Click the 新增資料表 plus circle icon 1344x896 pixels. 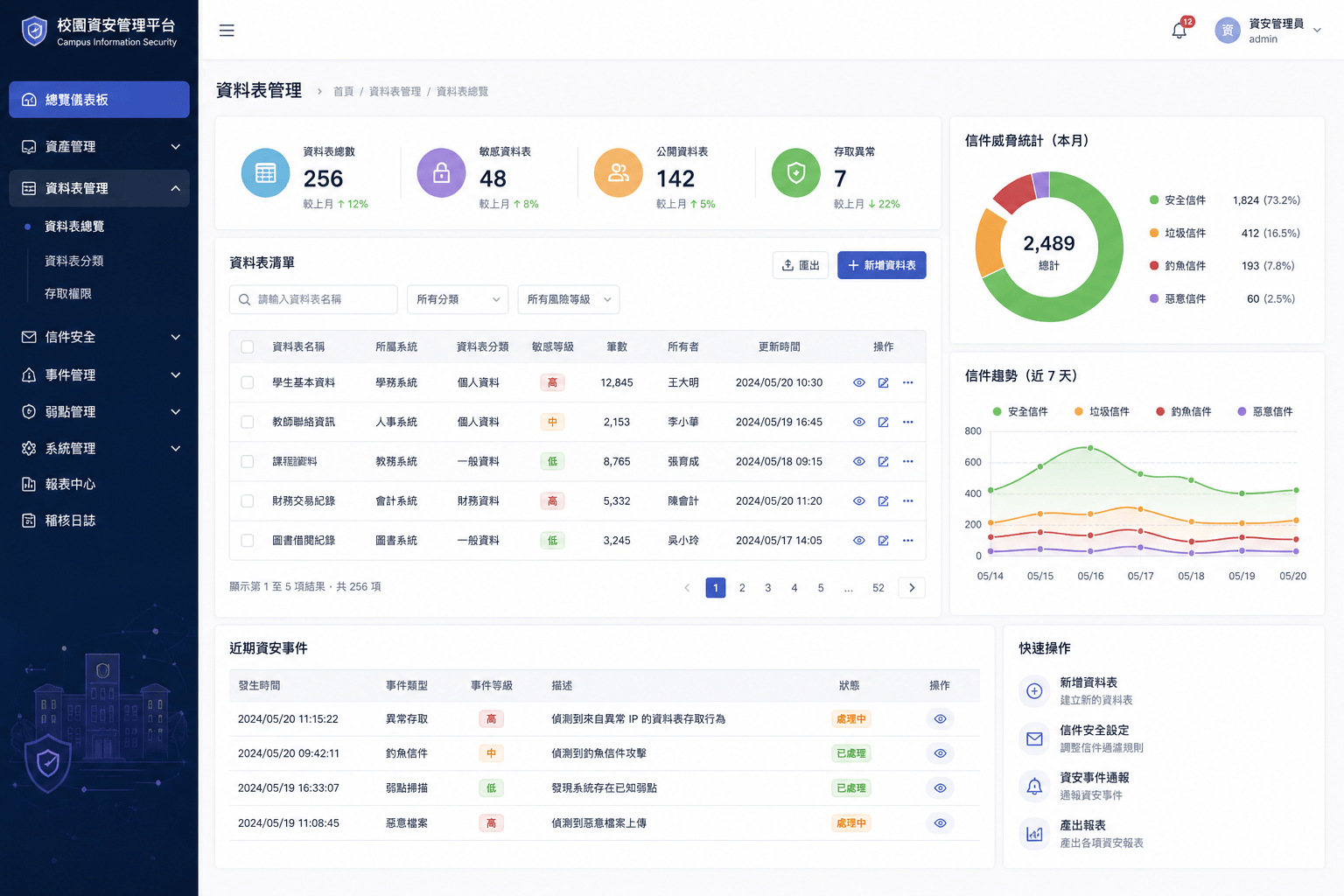(1034, 691)
